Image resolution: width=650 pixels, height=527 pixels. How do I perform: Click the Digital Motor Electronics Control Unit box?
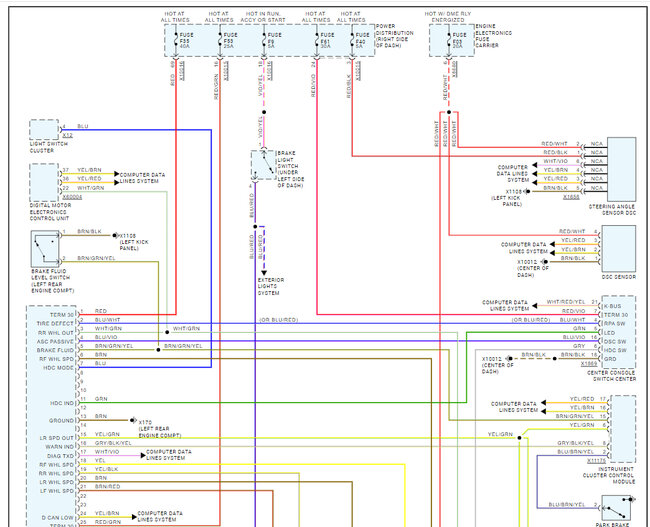click(x=44, y=182)
